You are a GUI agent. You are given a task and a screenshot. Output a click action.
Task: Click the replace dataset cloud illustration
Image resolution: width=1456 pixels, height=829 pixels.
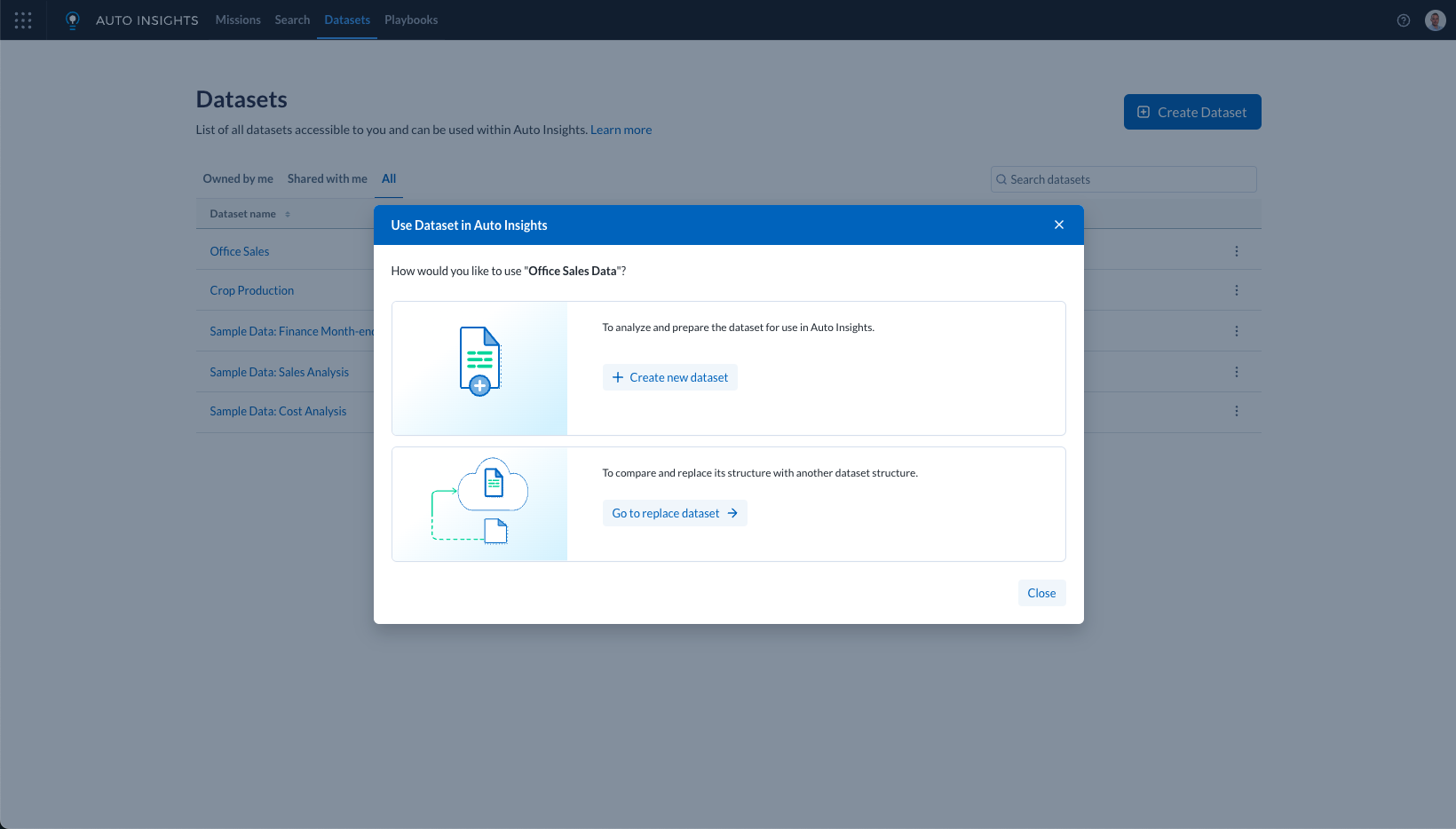[479, 501]
